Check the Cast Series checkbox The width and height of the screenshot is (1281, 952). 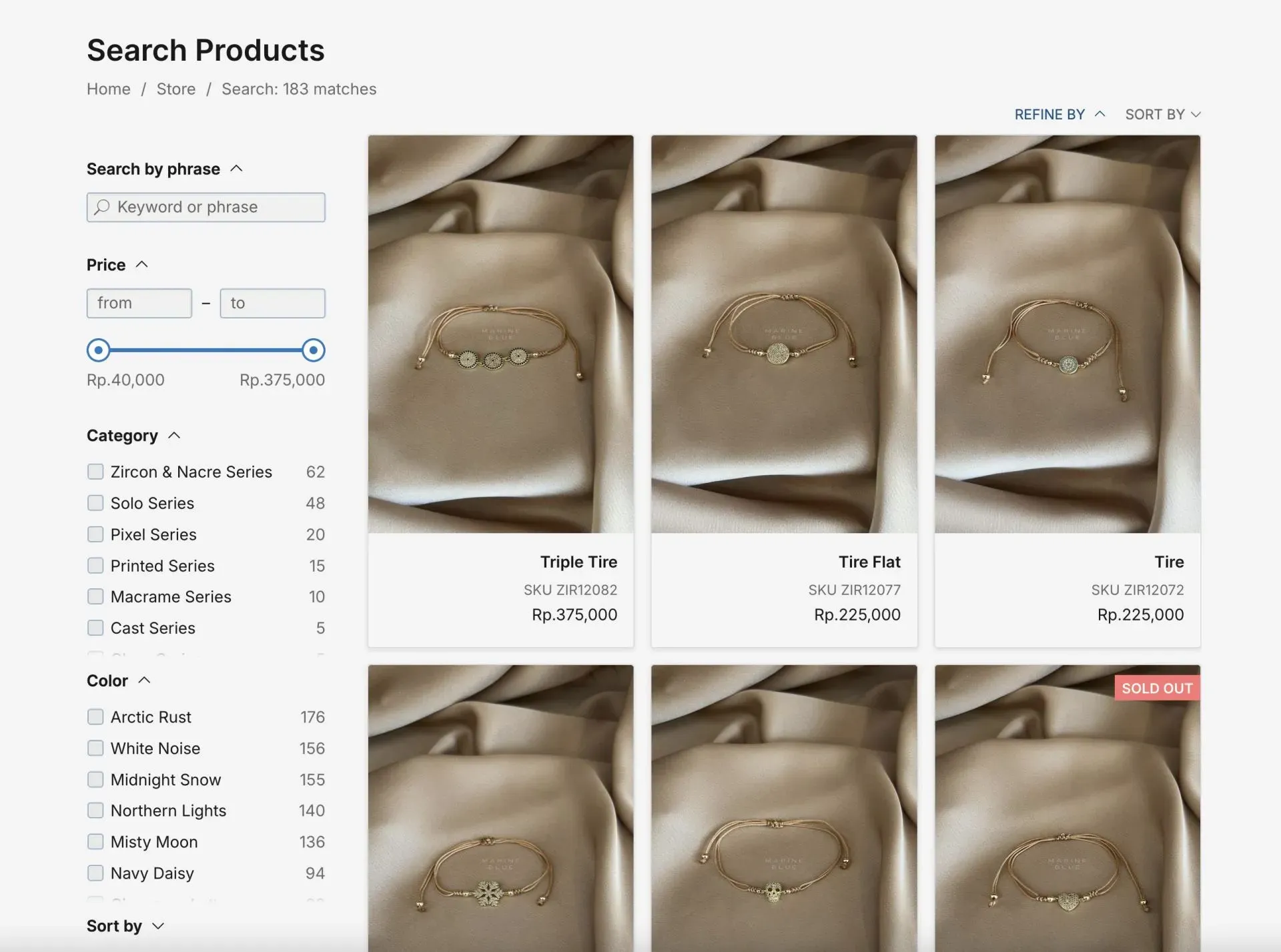[95, 628]
